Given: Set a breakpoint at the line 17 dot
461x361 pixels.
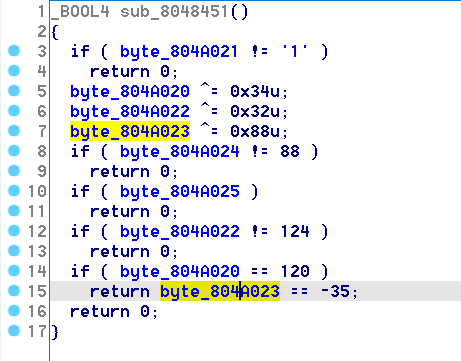Looking at the screenshot, I should tap(14, 331).
